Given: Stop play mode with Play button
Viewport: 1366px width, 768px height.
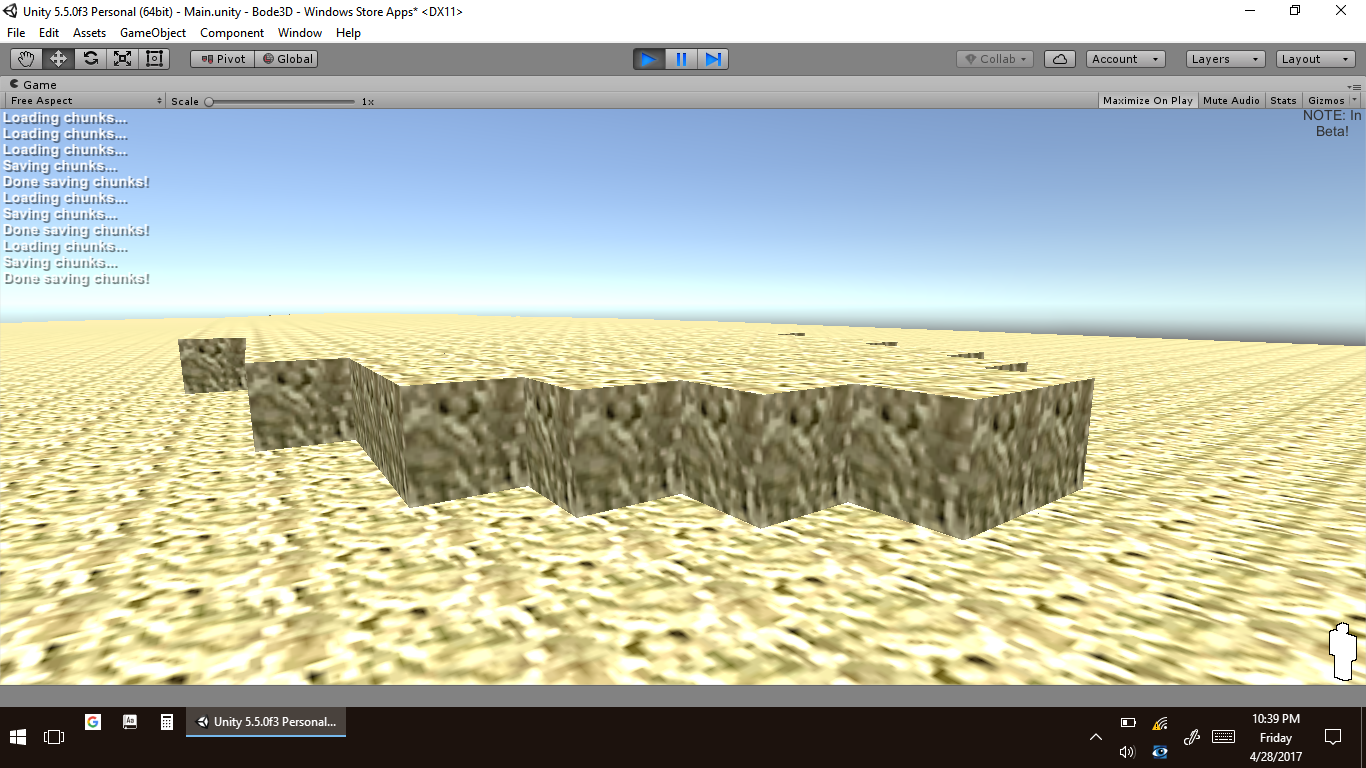Looking at the screenshot, I should [649, 59].
